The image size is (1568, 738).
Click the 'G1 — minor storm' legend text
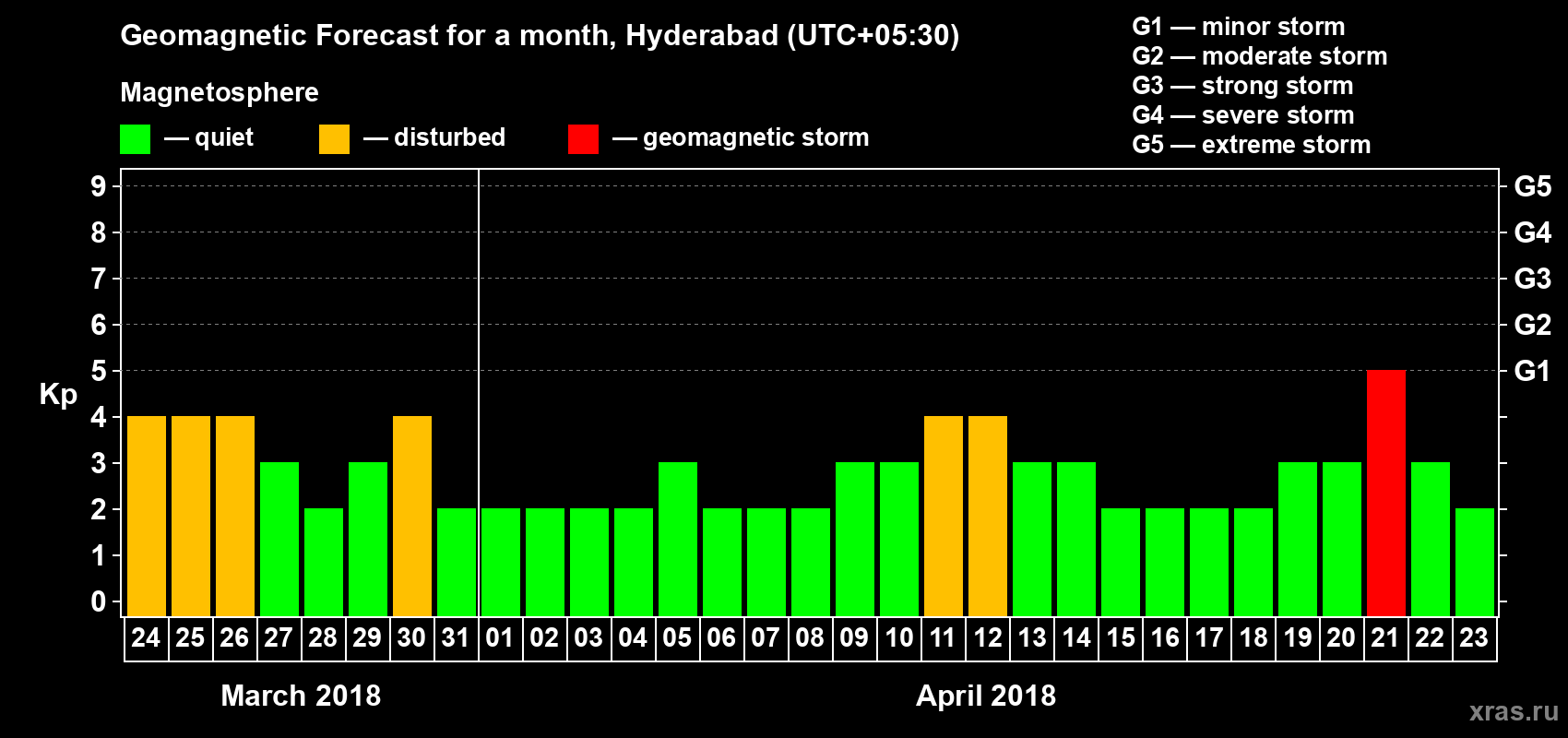pyautogui.click(x=1239, y=27)
